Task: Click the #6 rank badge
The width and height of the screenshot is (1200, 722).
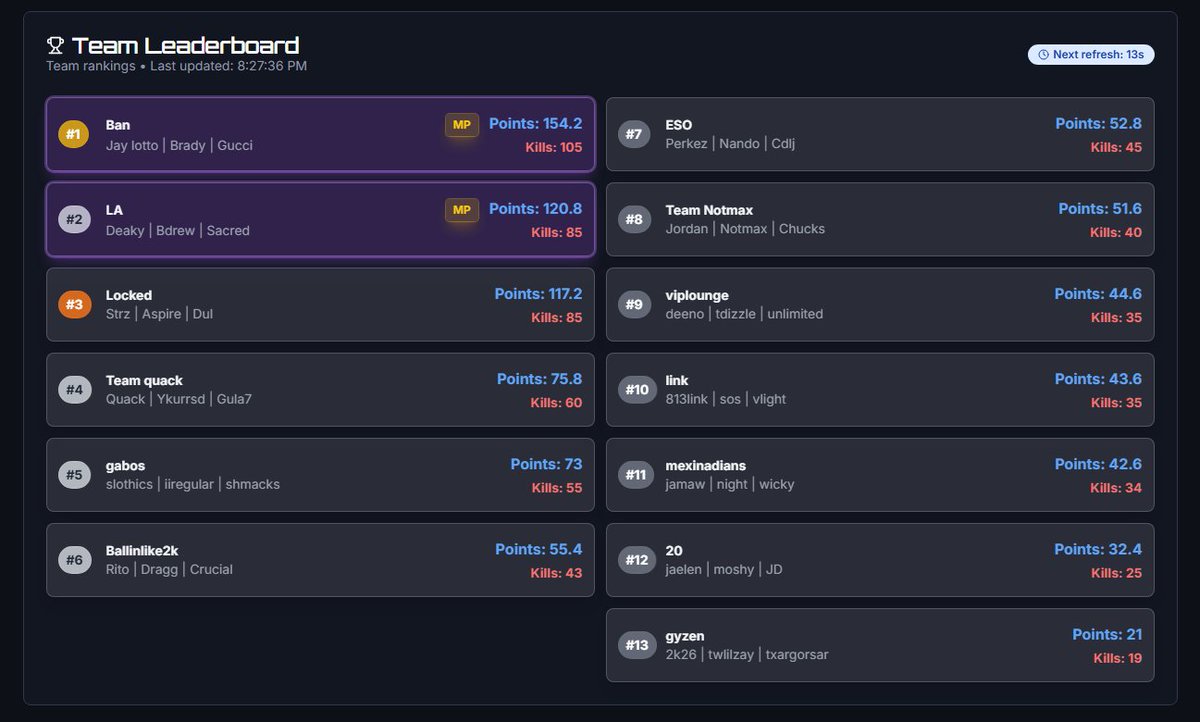Action: point(74,559)
